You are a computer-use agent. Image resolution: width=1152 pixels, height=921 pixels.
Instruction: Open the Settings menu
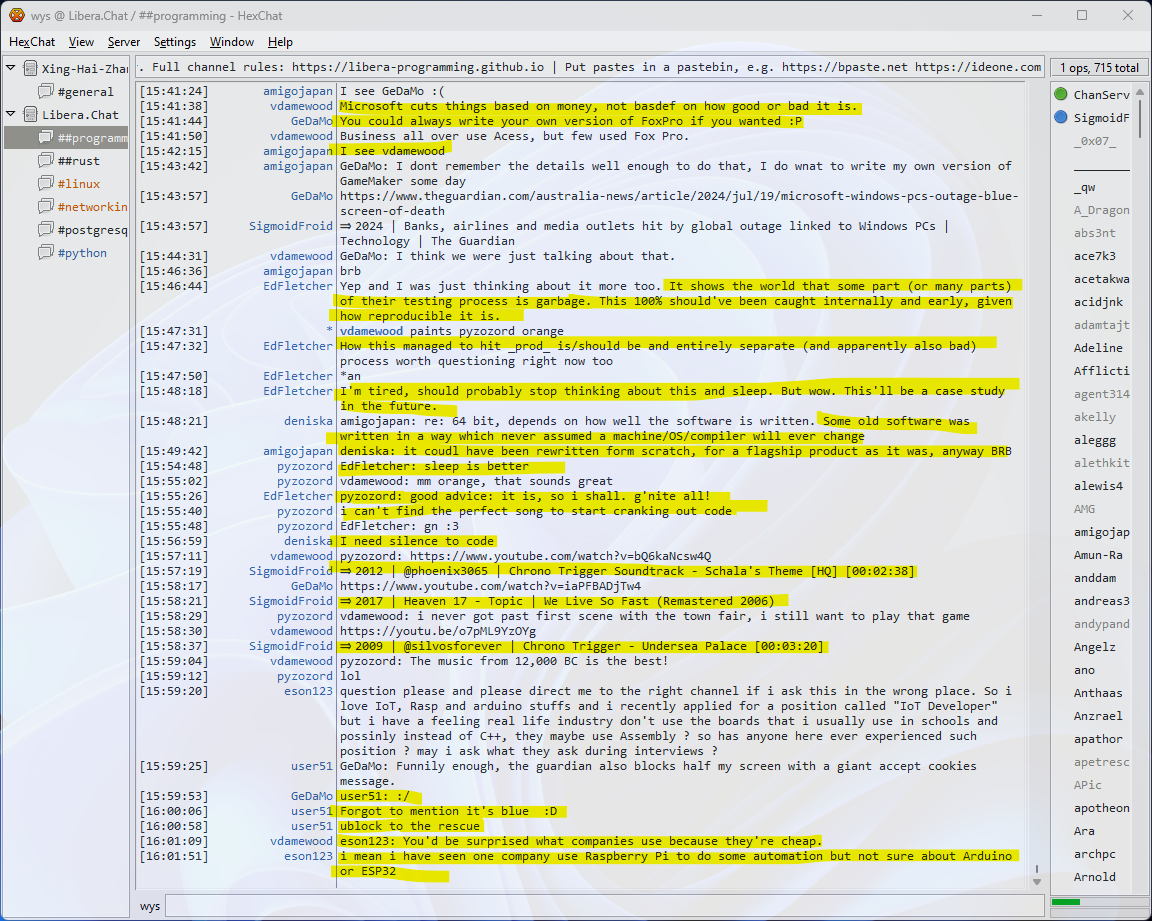point(175,42)
